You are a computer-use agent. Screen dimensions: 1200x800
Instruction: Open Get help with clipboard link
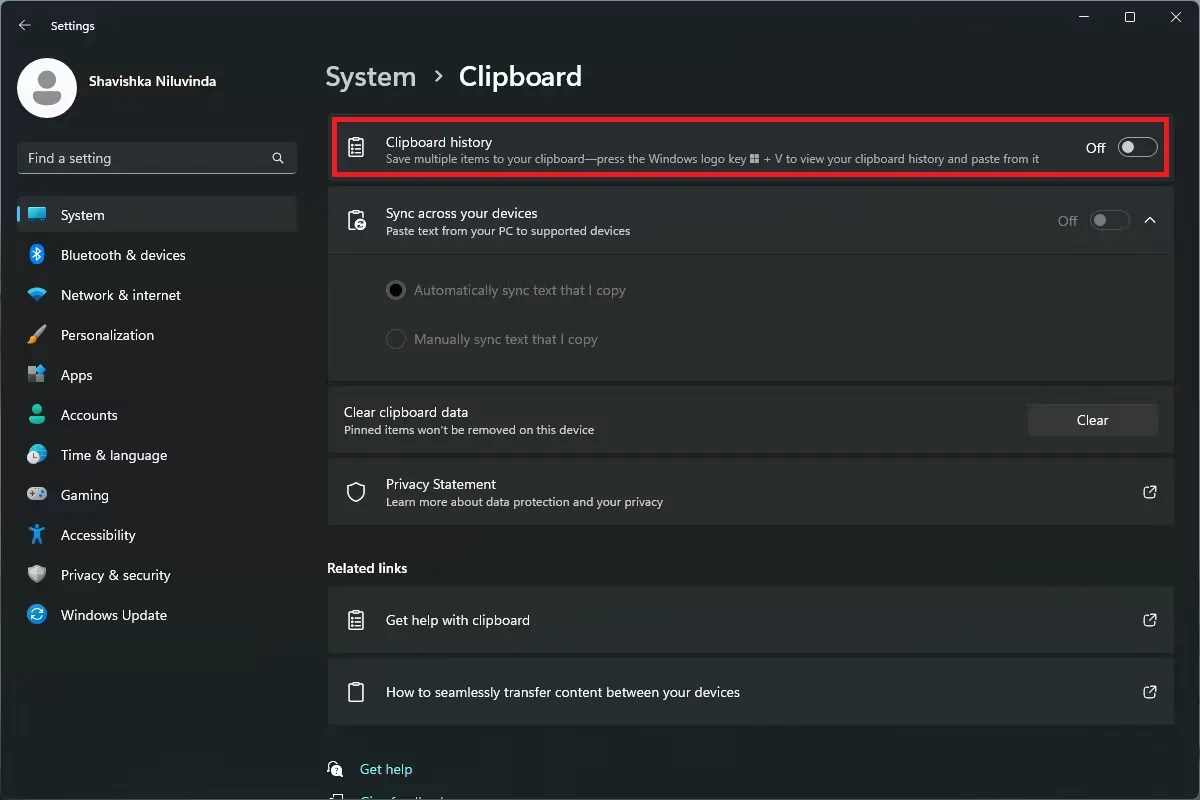[750, 620]
